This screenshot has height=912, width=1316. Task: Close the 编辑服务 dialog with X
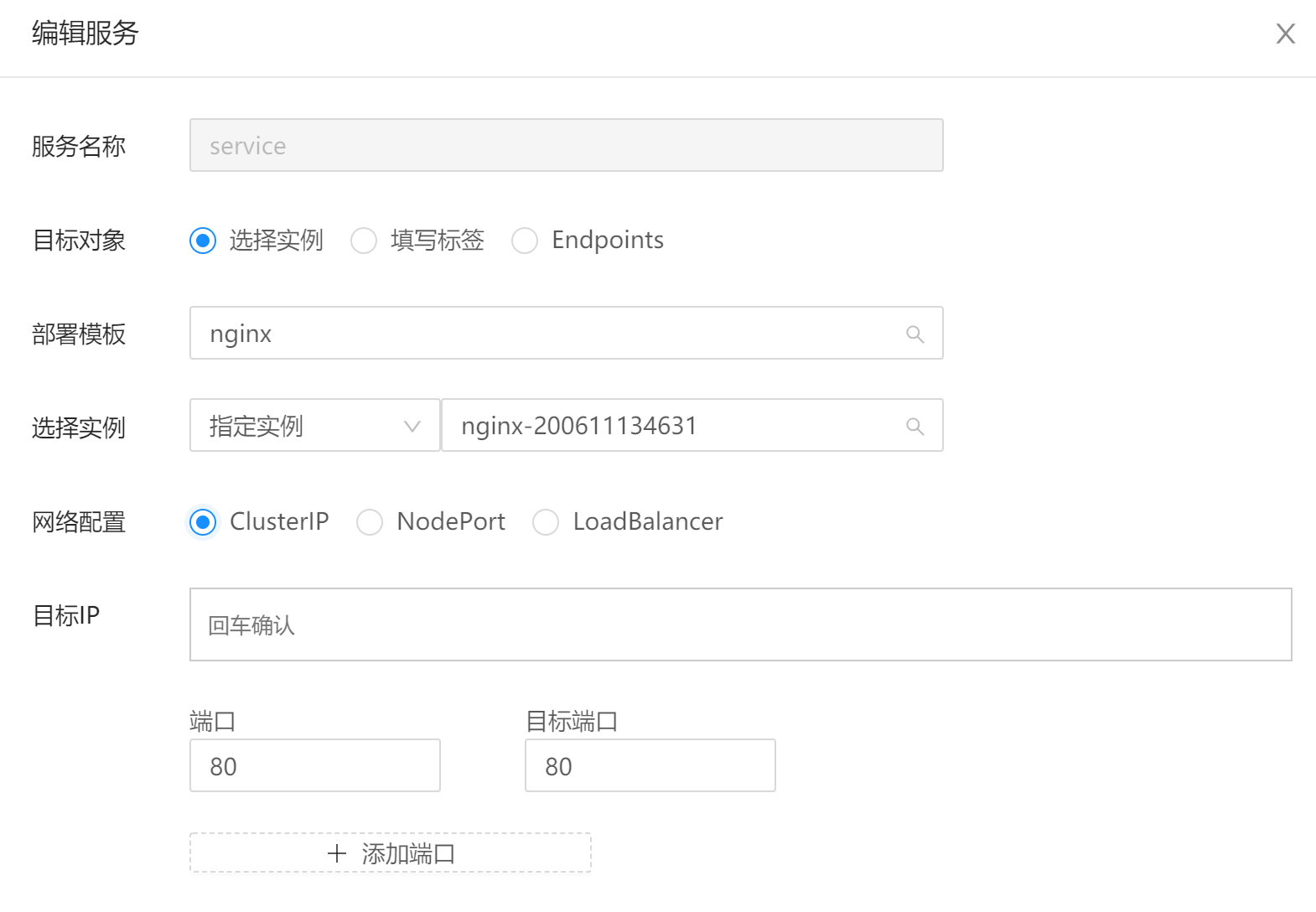1285,34
